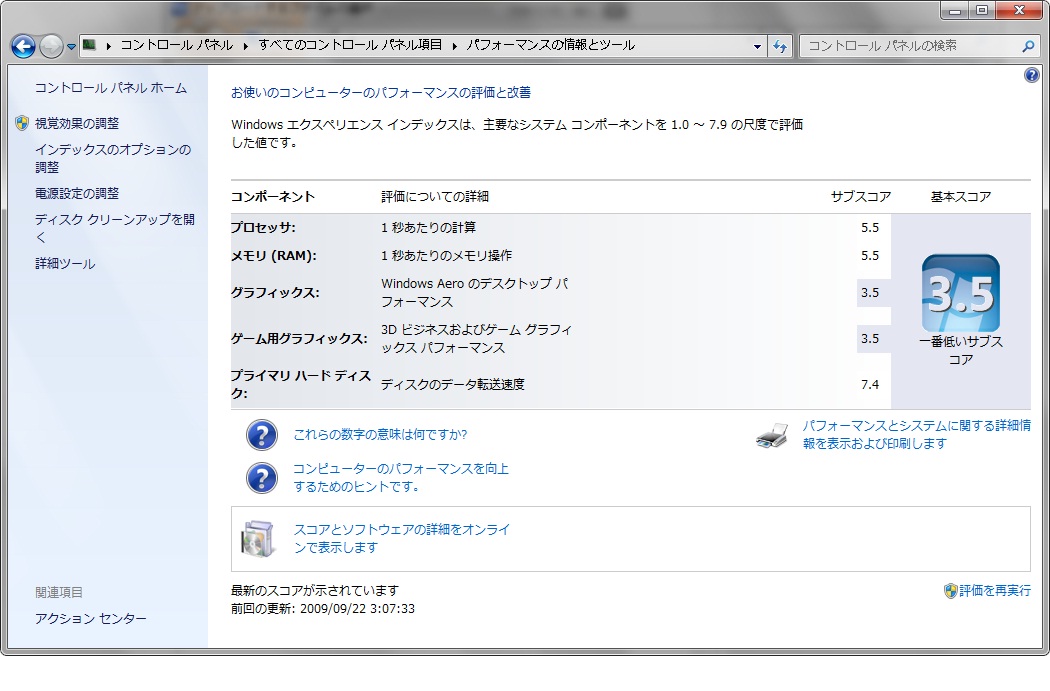Open the address bar history dropdown

(x=757, y=46)
